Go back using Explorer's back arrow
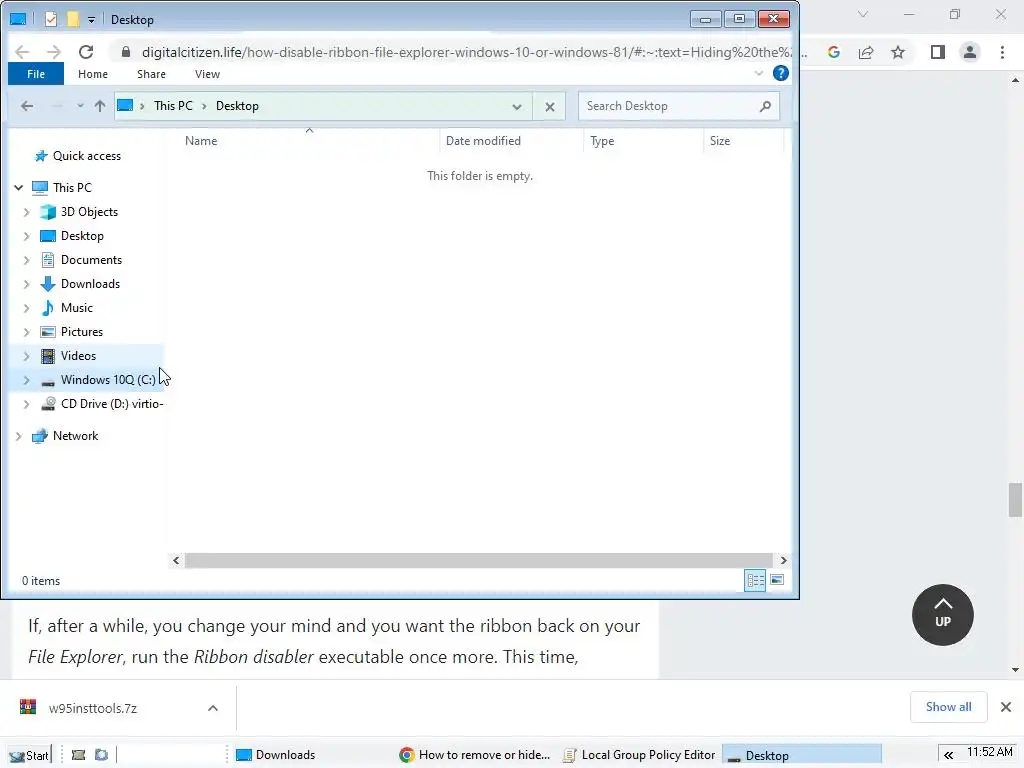 coord(27,106)
